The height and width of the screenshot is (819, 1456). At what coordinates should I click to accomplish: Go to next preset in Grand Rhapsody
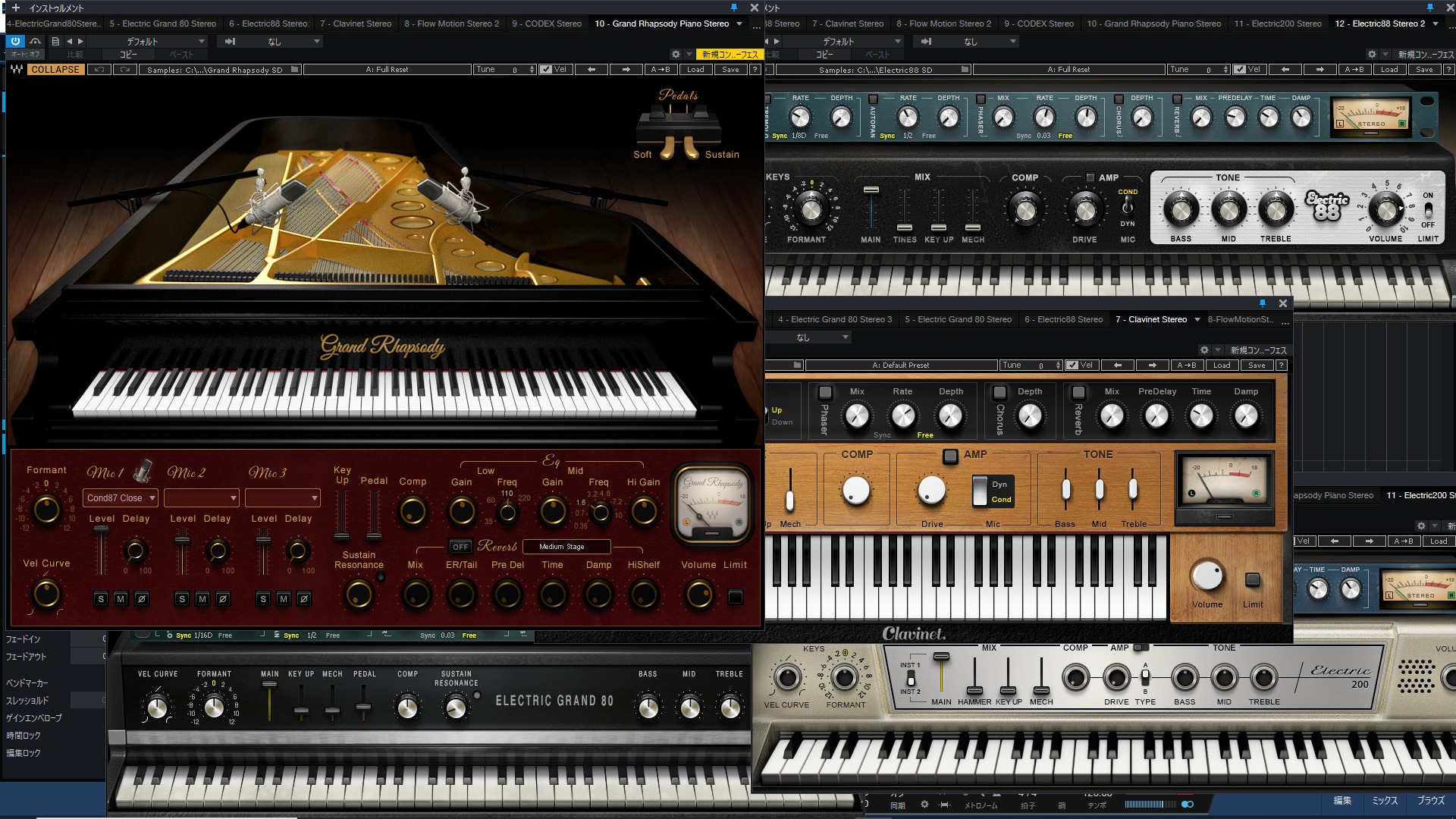click(x=626, y=69)
